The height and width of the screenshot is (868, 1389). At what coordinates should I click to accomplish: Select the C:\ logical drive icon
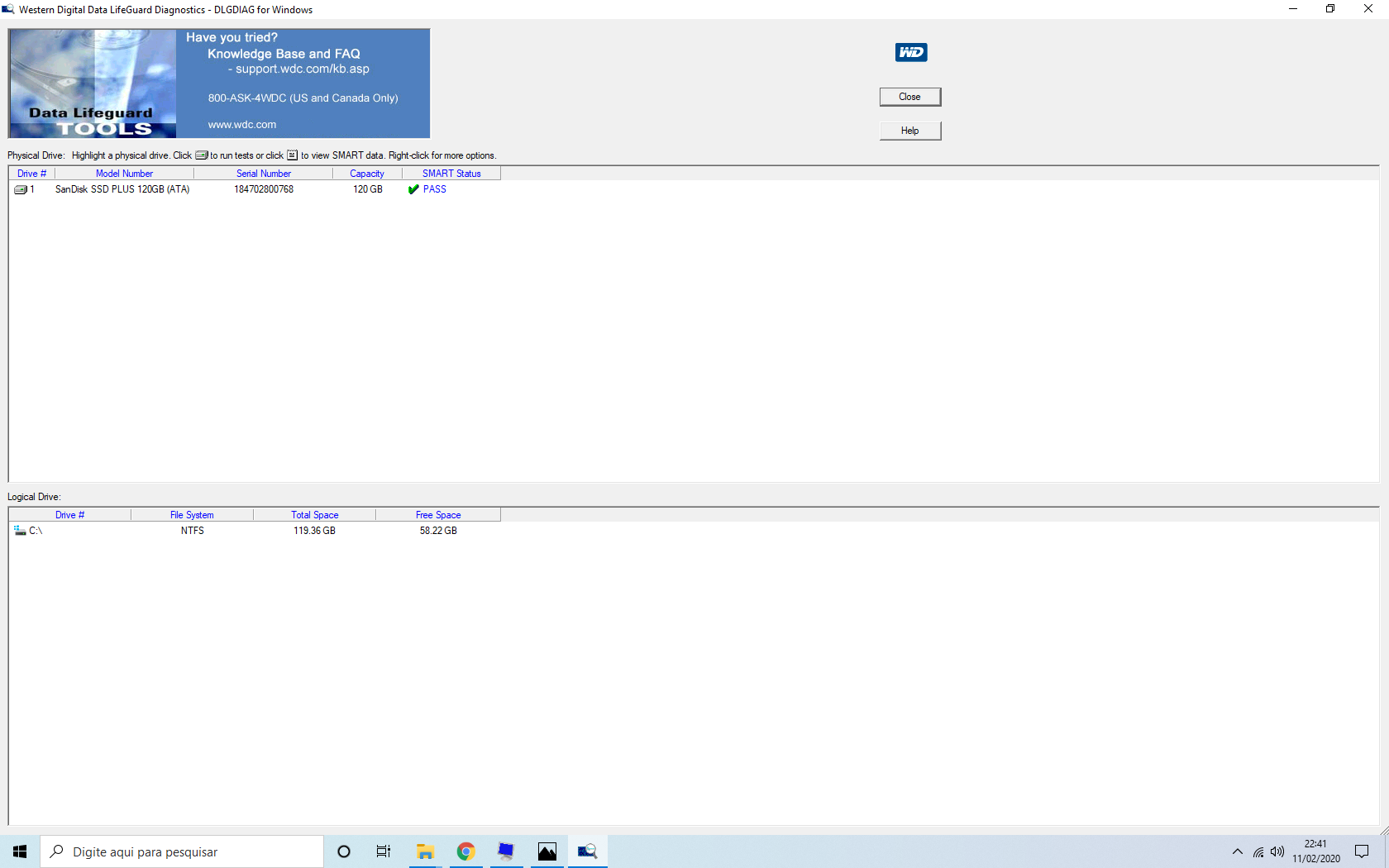click(x=20, y=531)
